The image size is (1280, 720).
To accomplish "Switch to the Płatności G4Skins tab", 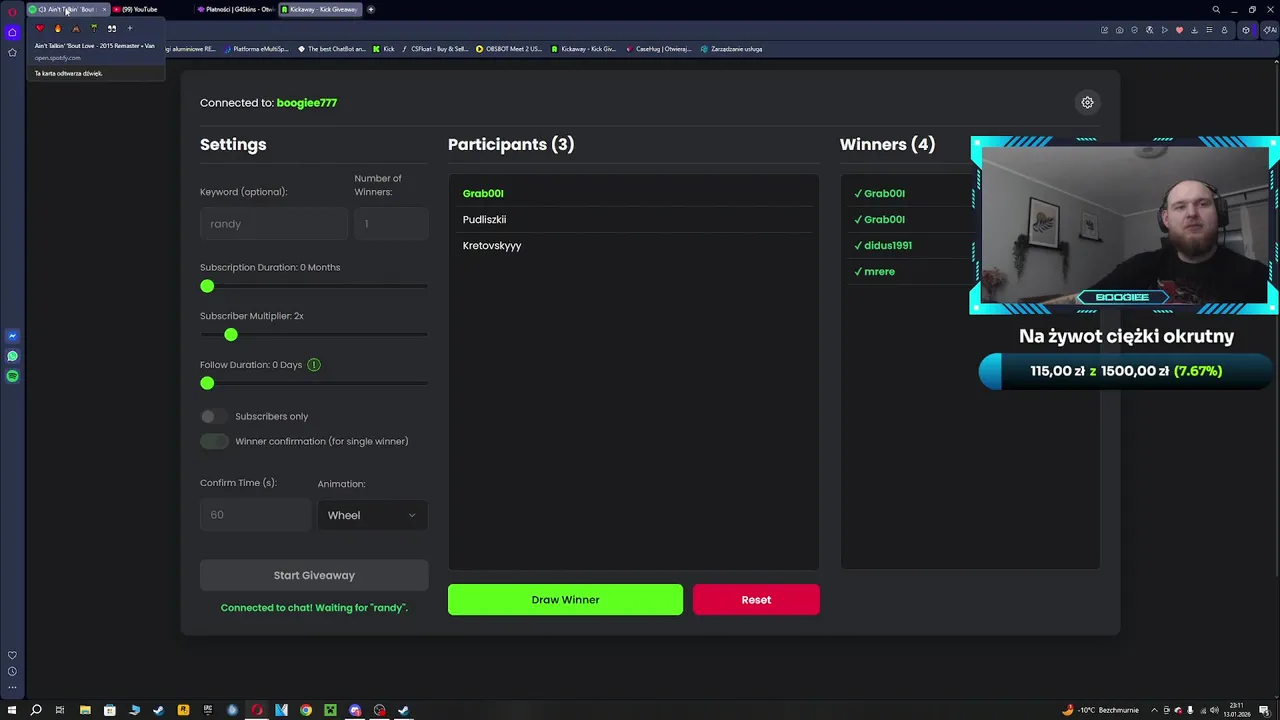I will (x=236, y=9).
